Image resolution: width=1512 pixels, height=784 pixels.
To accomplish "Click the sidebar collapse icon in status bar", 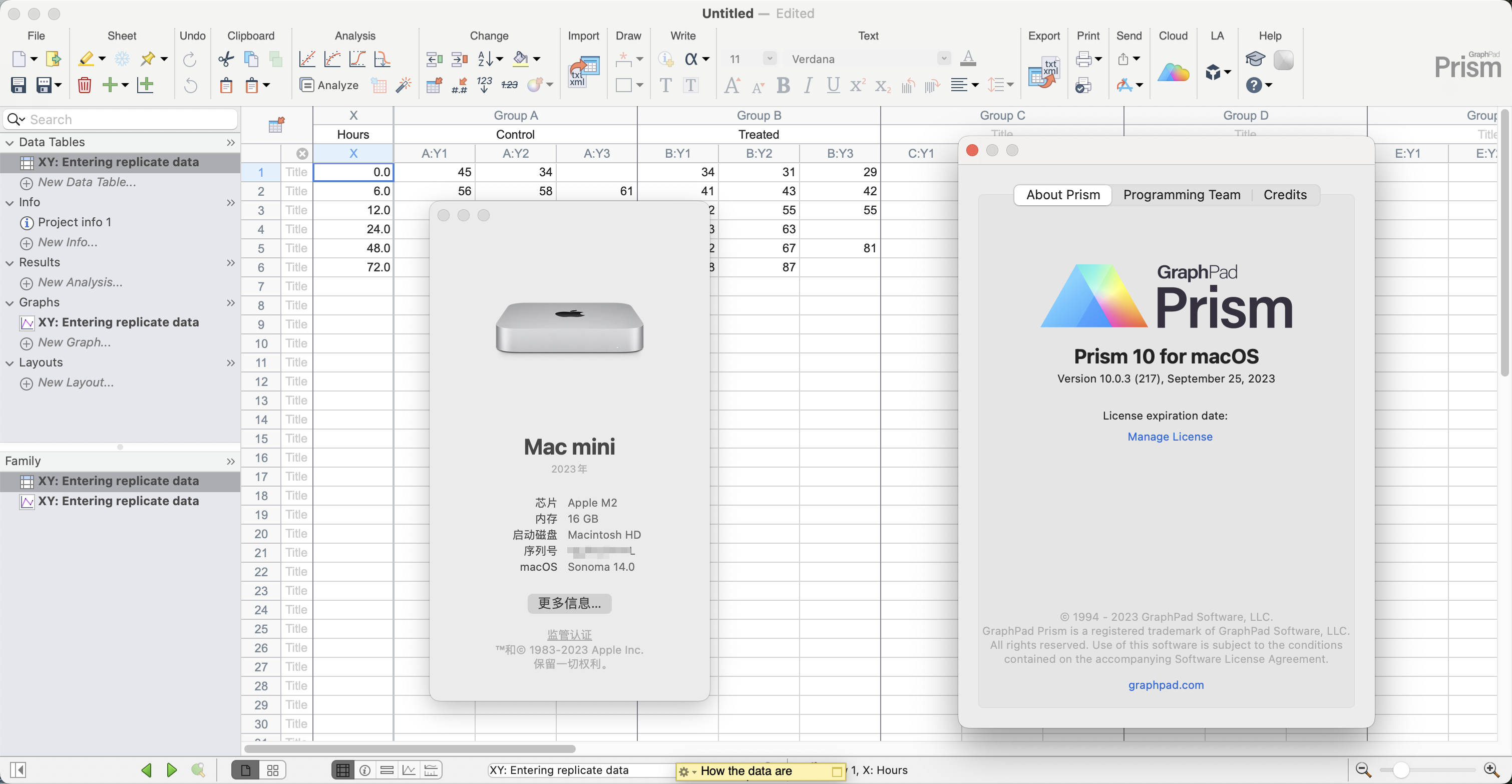I will coord(18,770).
